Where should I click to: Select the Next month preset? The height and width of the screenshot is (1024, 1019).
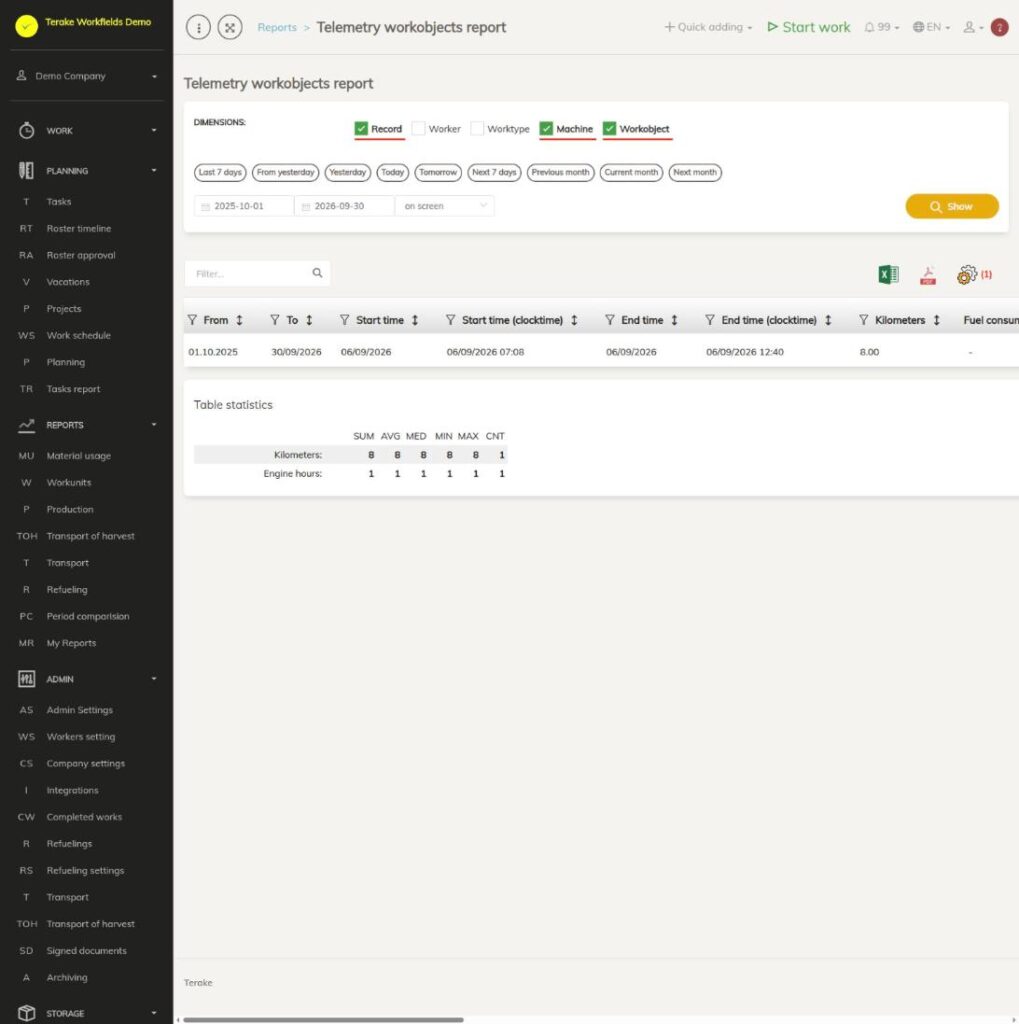click(695, 172)
